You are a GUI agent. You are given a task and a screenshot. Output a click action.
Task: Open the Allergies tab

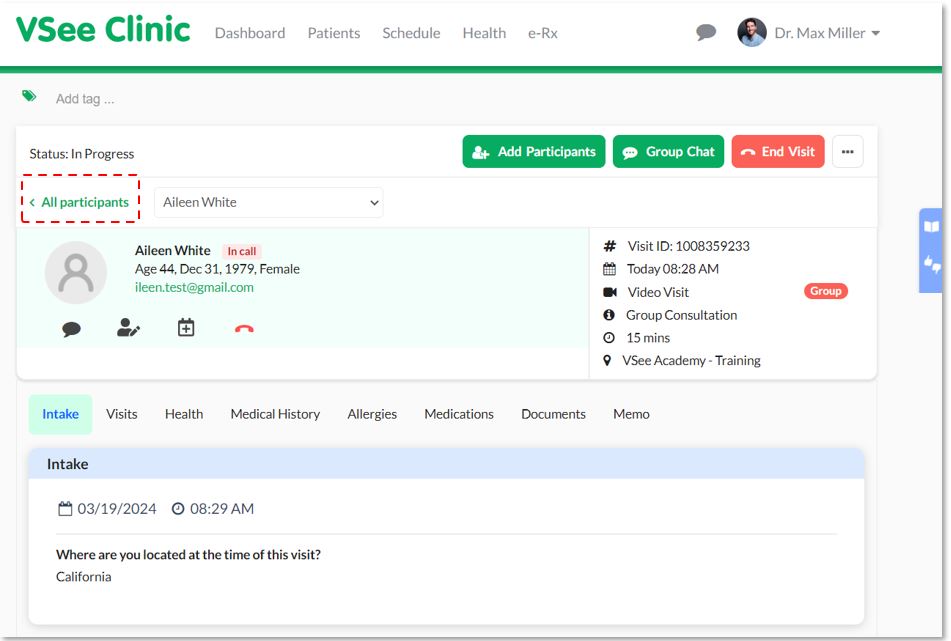(x=372, y=414)
